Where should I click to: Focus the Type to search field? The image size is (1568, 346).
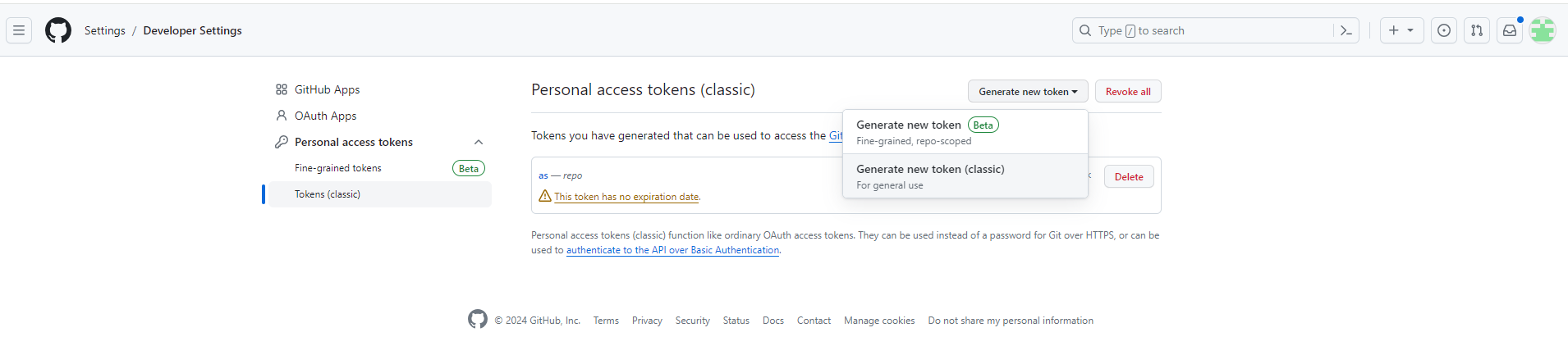pos(1207,31)
